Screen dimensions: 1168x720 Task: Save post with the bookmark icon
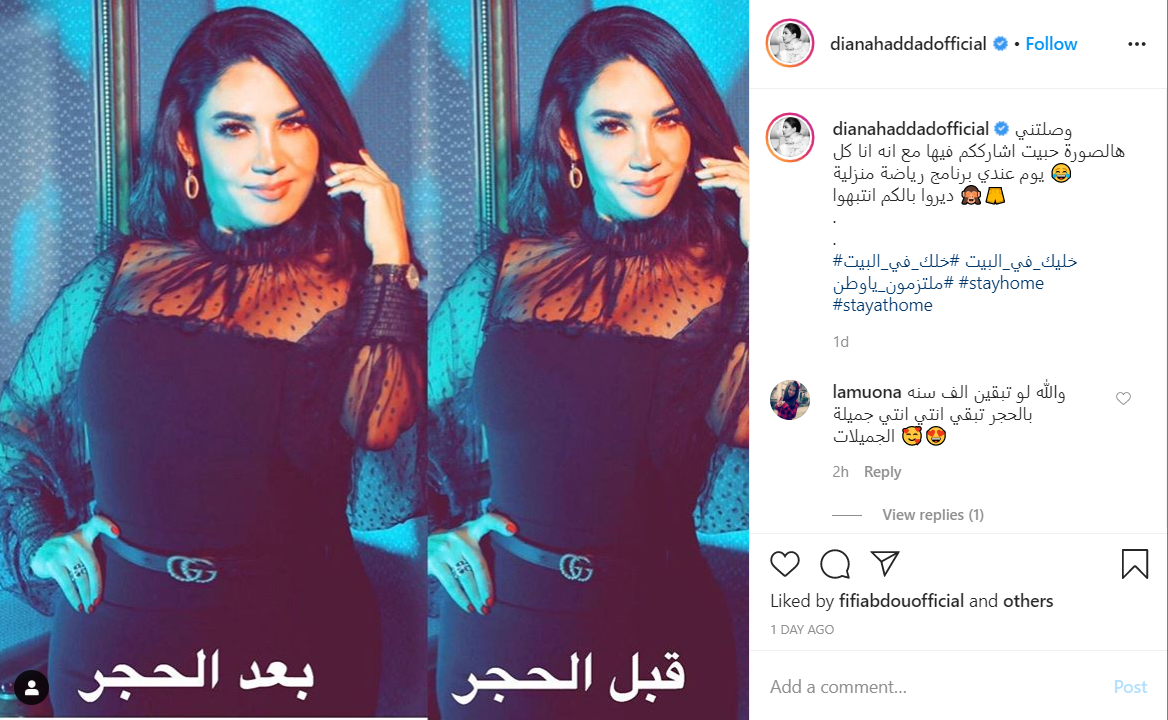(x=1134, y=564)
